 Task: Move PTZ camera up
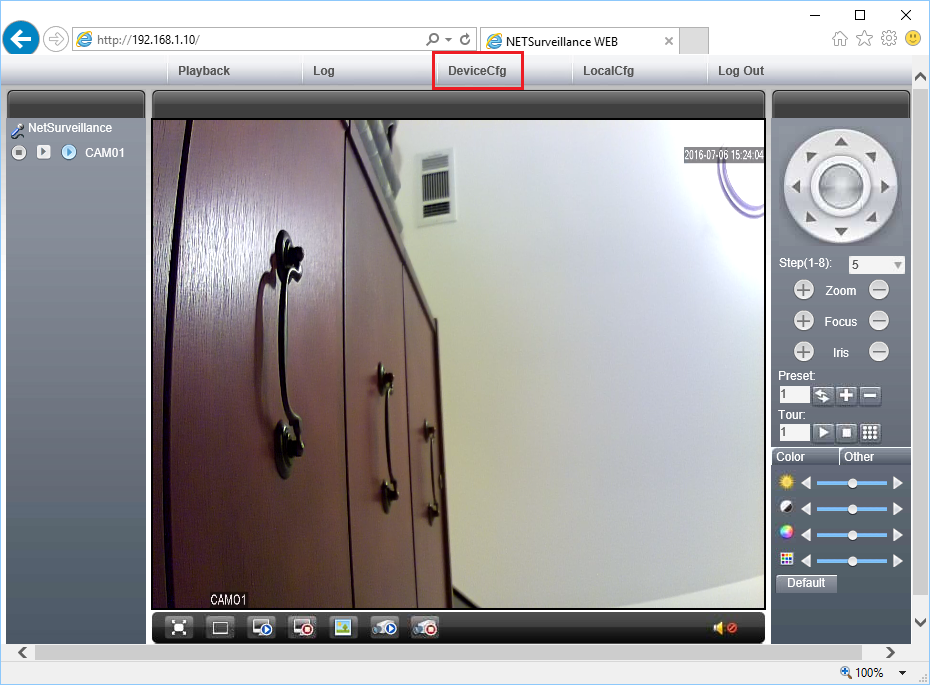[x=841, y=142]
